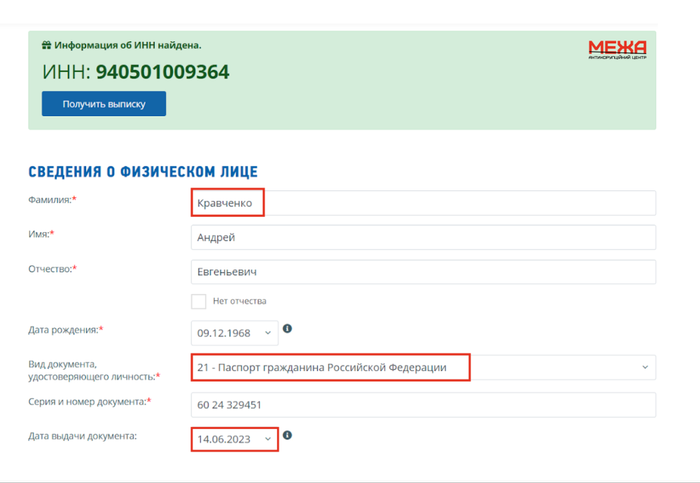Click the "Нет отчества" label text
The width and height of the screenshot is (700, 483).
click(239, 301)
